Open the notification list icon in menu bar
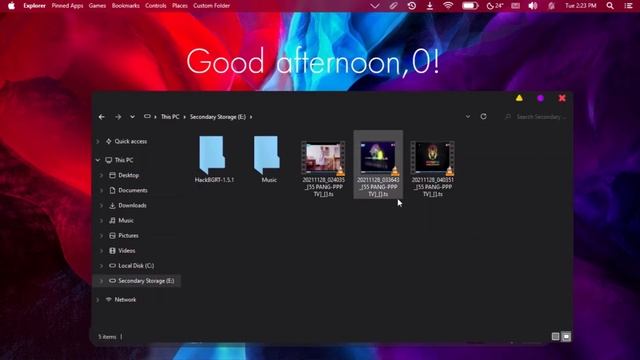640x360 pixels. pos(628,6)
